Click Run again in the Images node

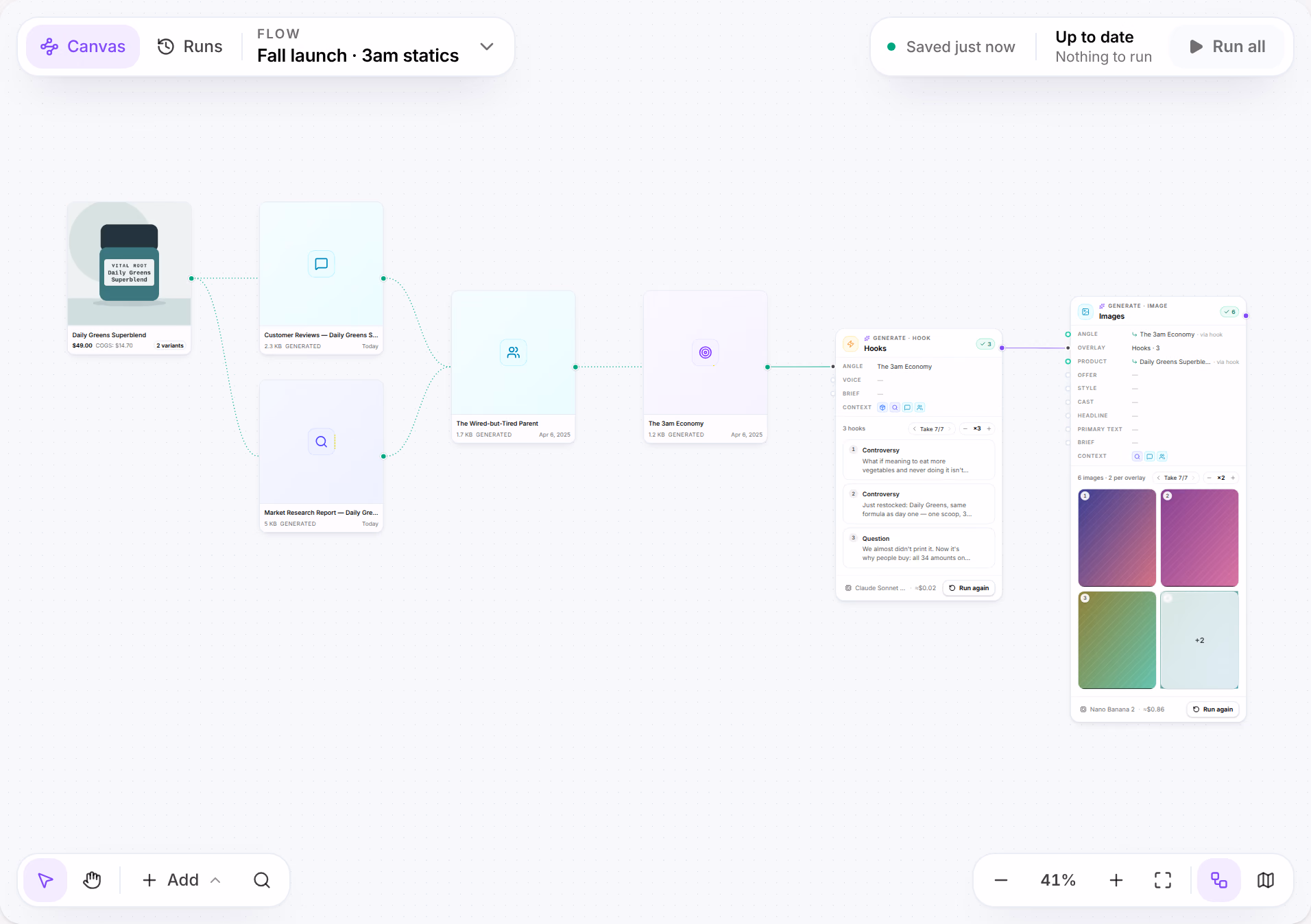pyautogui.click(x=1213, y=709)
